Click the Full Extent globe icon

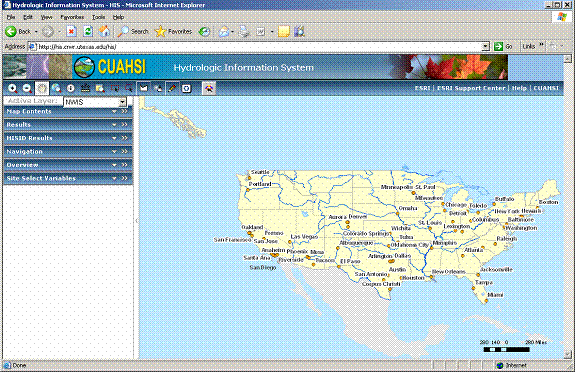click(56, 88)
